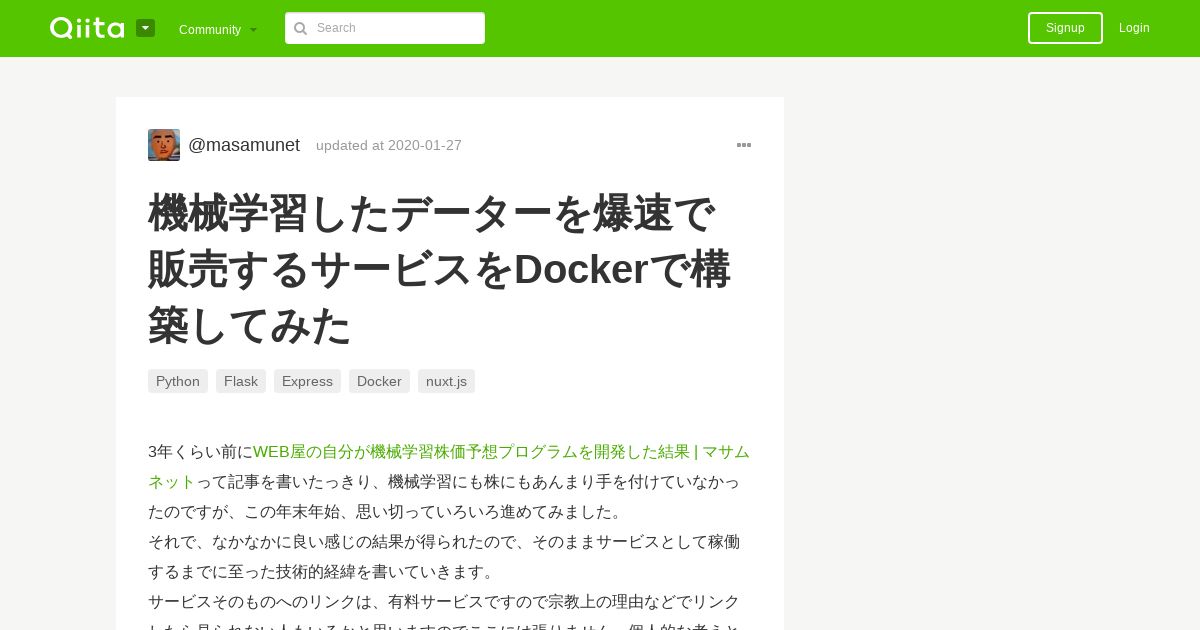Click the 'updated at 2020-01-27' text
The height and width of the screenshot is (630, 1200).
point(389,145)
